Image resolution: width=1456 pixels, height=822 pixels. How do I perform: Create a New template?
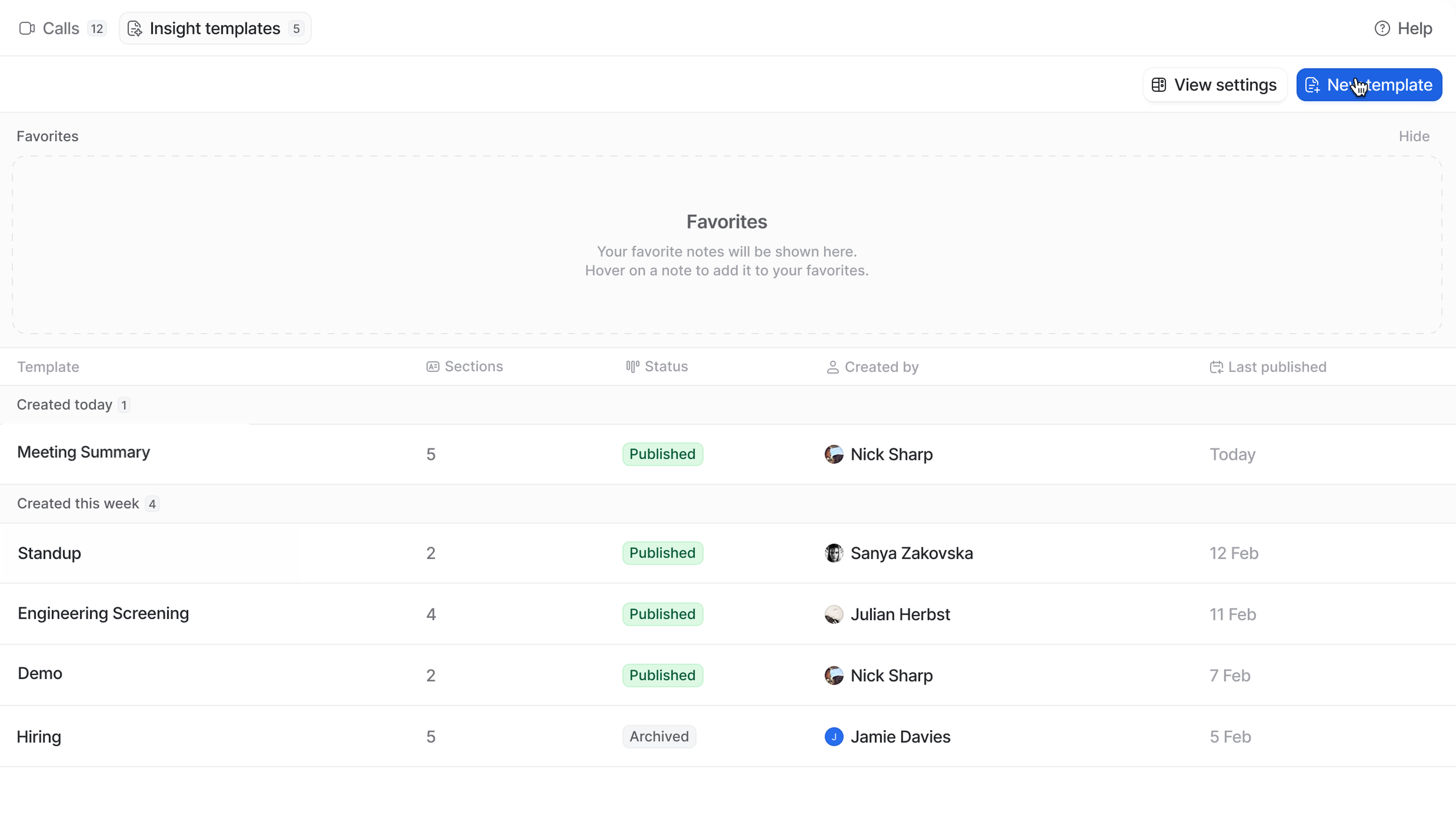click(1368, 85)
